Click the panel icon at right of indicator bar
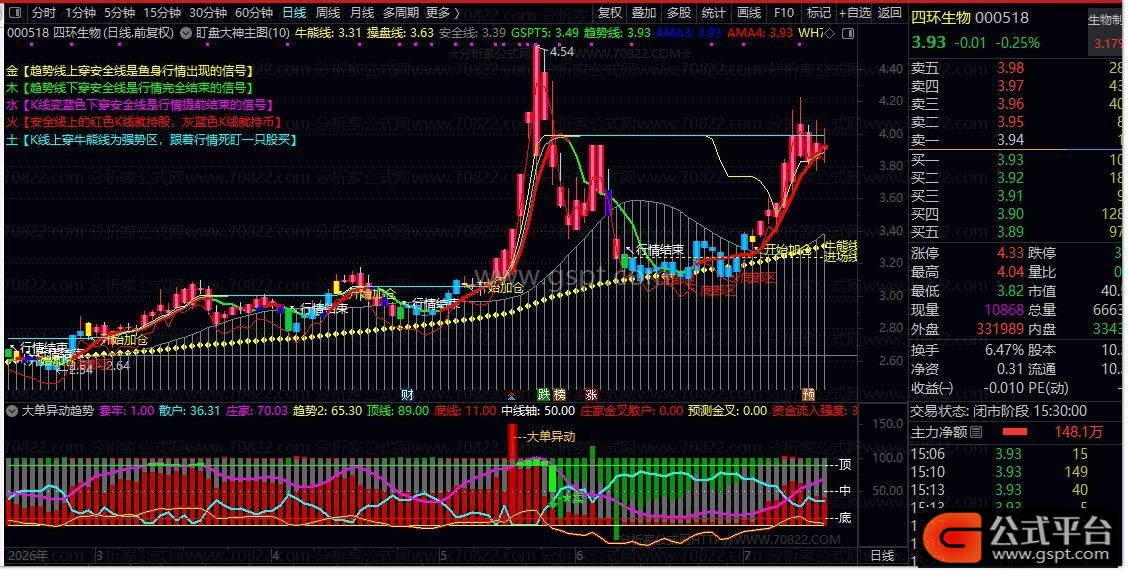Image resolution: width=1128 pixels, height=571 pixels. pos(849,33)
